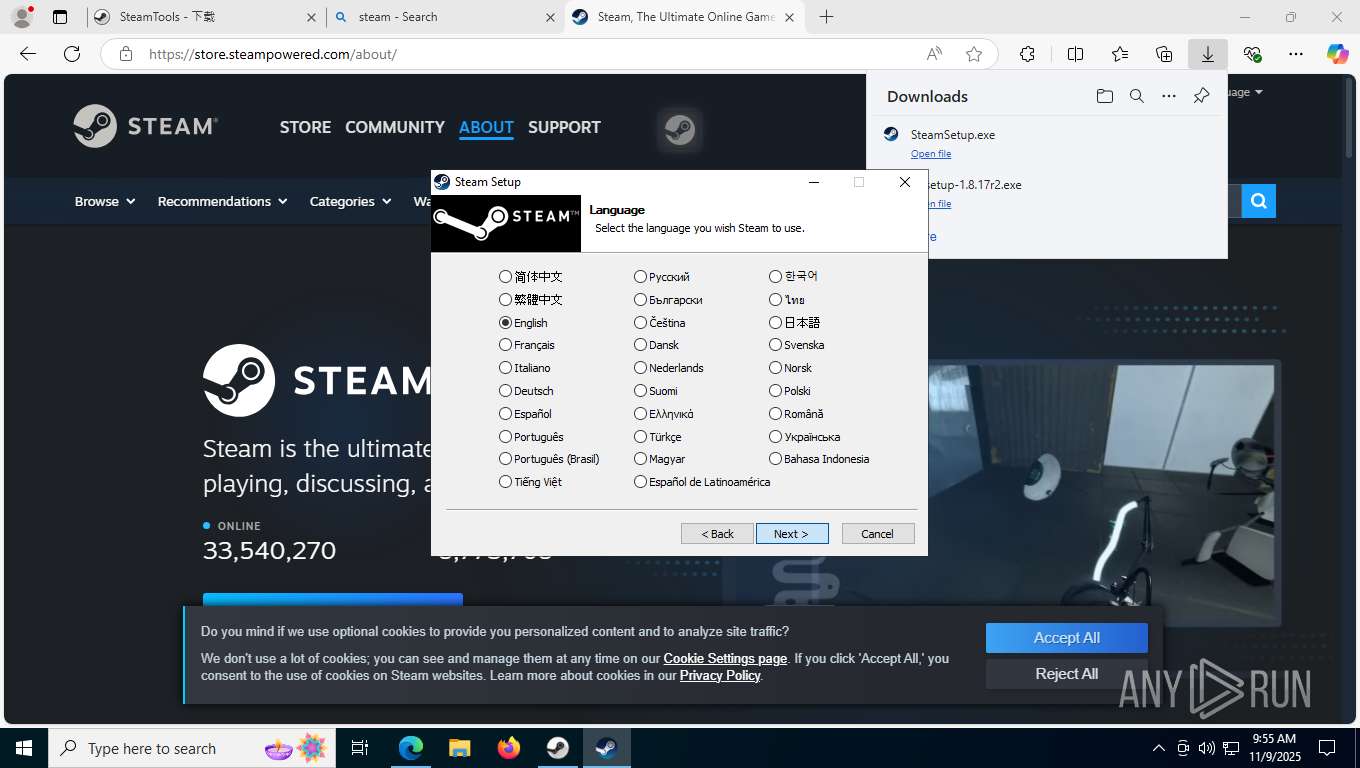The height and width of the screenshot is (768, 1360).
Task: Open the Extensions puzzle icon
Action: click(1027, 54)
